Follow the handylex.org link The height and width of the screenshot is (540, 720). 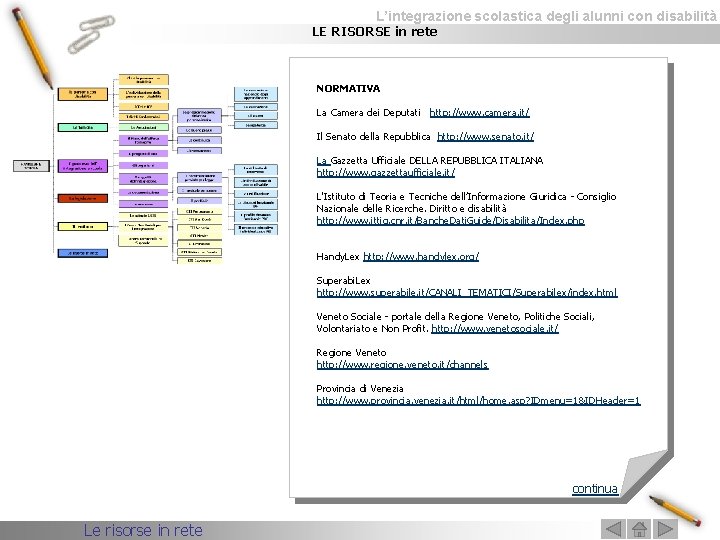point(421,256)
